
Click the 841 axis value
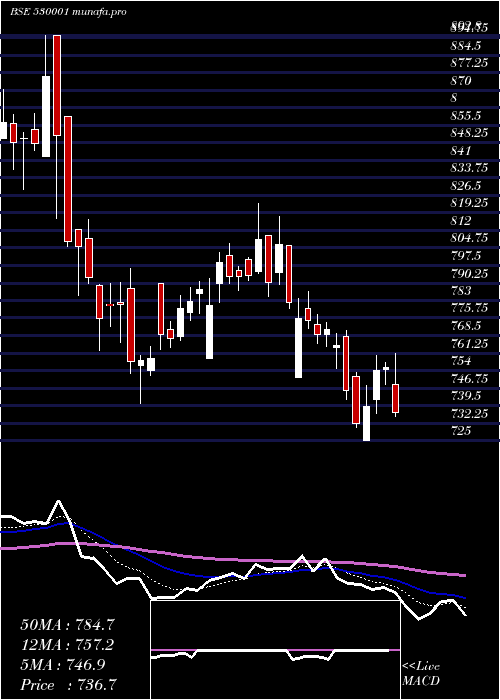pos(461,150)
